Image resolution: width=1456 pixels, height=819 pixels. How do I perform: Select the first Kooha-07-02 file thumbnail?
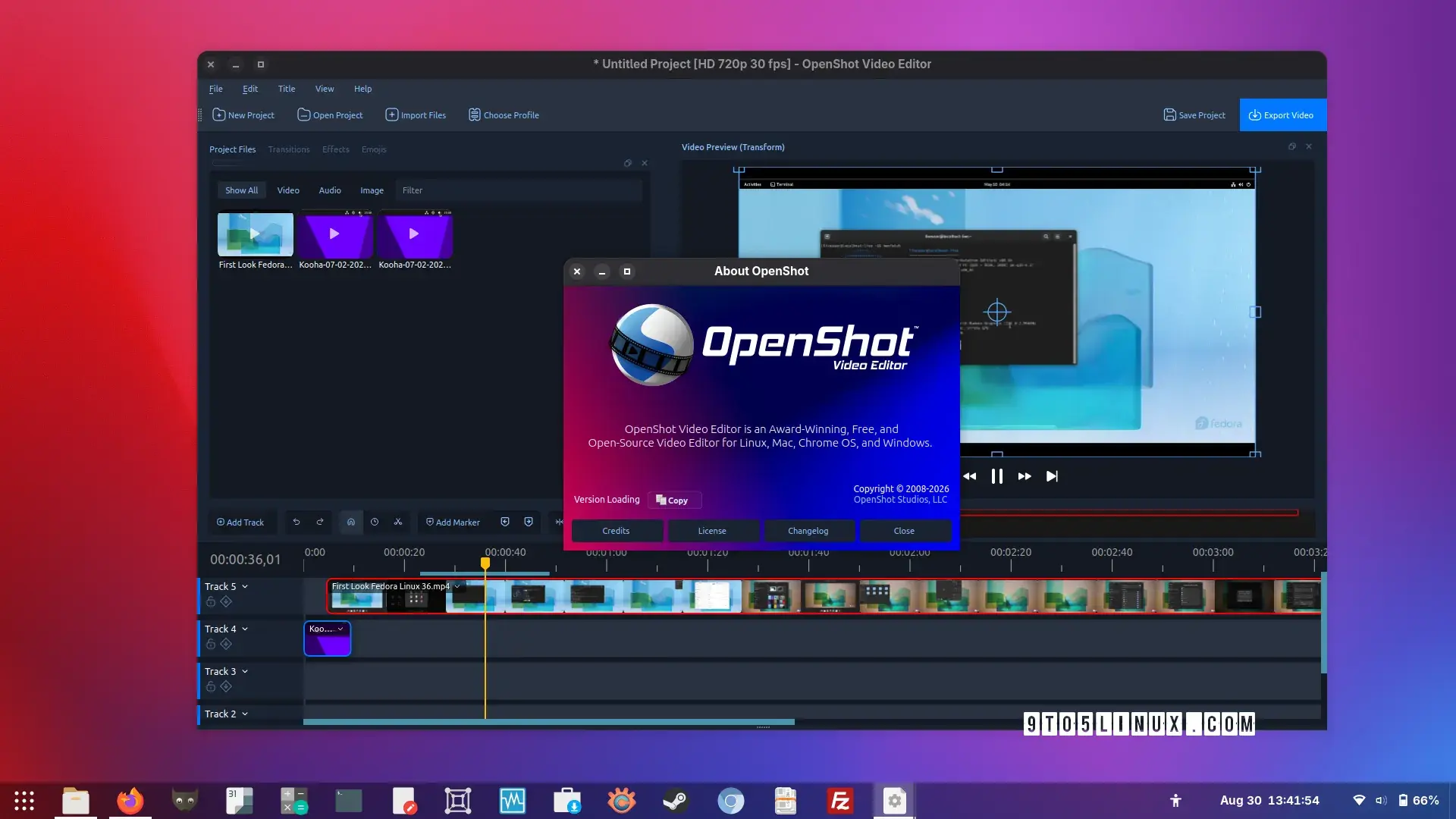(334, 234)
